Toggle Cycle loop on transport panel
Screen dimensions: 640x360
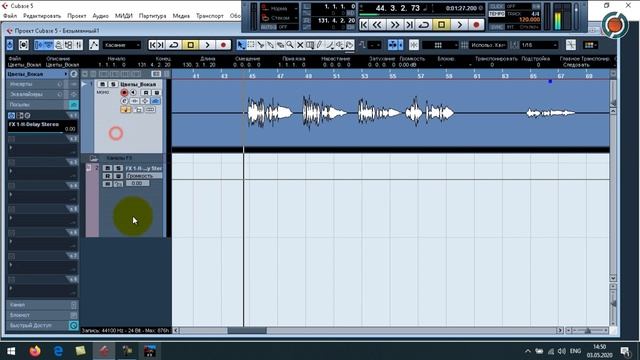424,25
